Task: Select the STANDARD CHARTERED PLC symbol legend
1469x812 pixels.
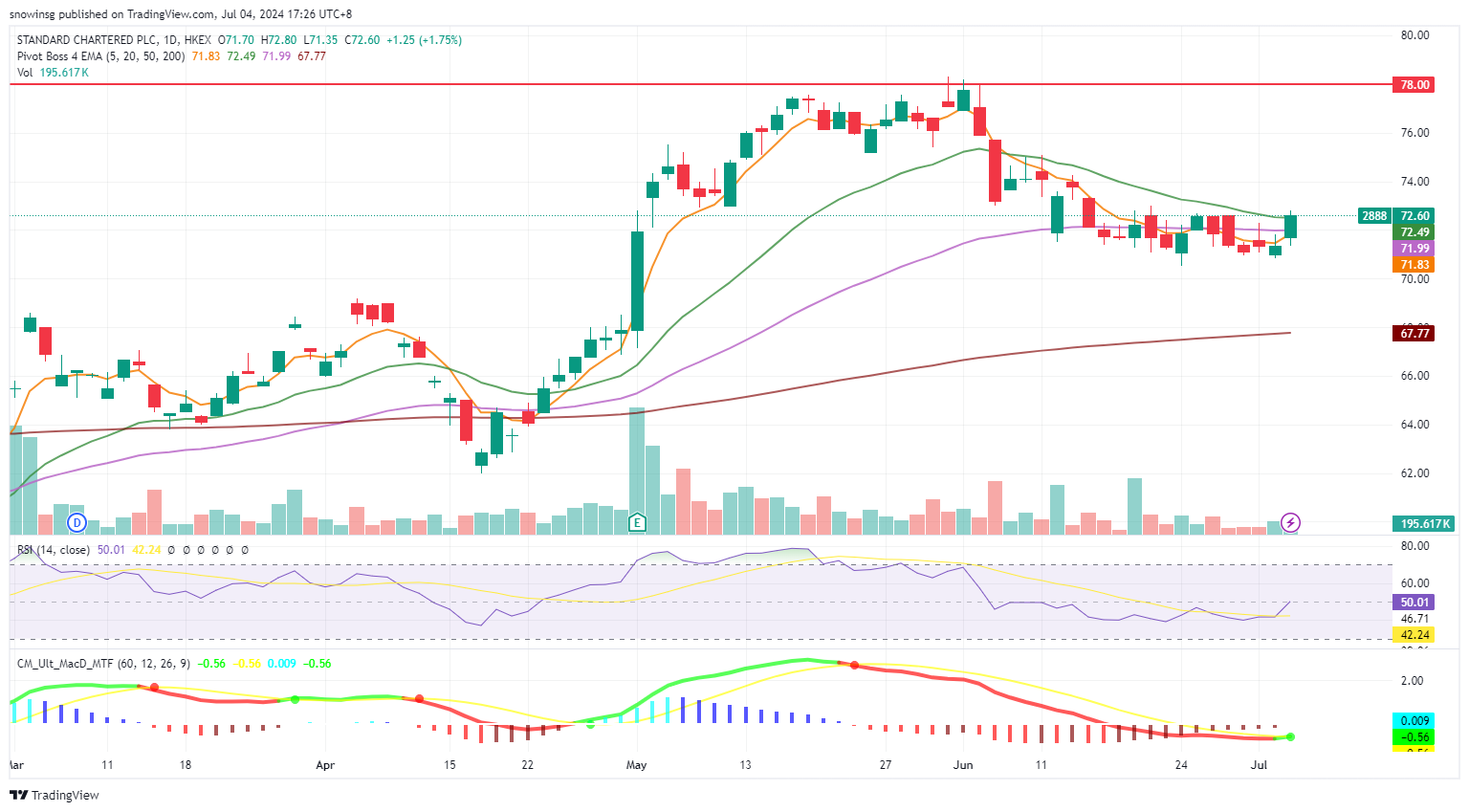Action: pos(114,40)
